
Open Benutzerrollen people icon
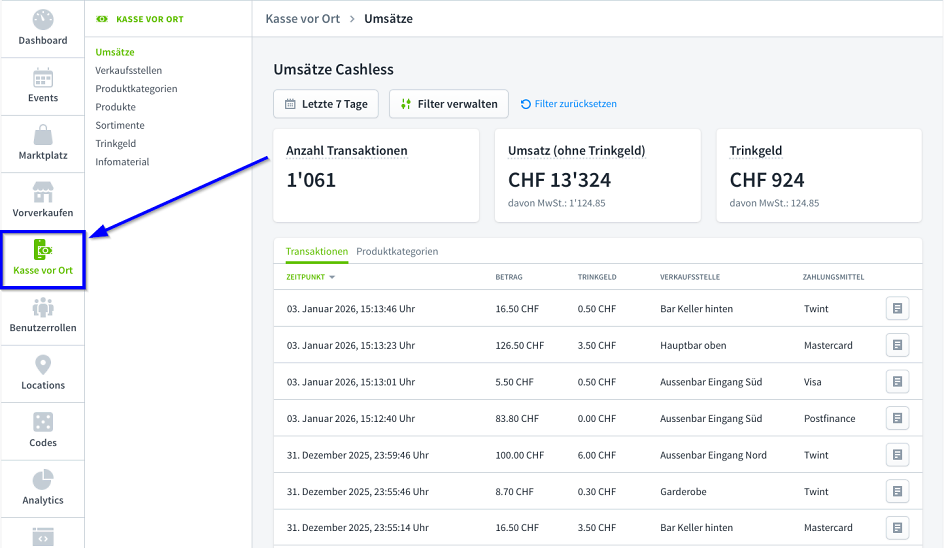[43, 307]
